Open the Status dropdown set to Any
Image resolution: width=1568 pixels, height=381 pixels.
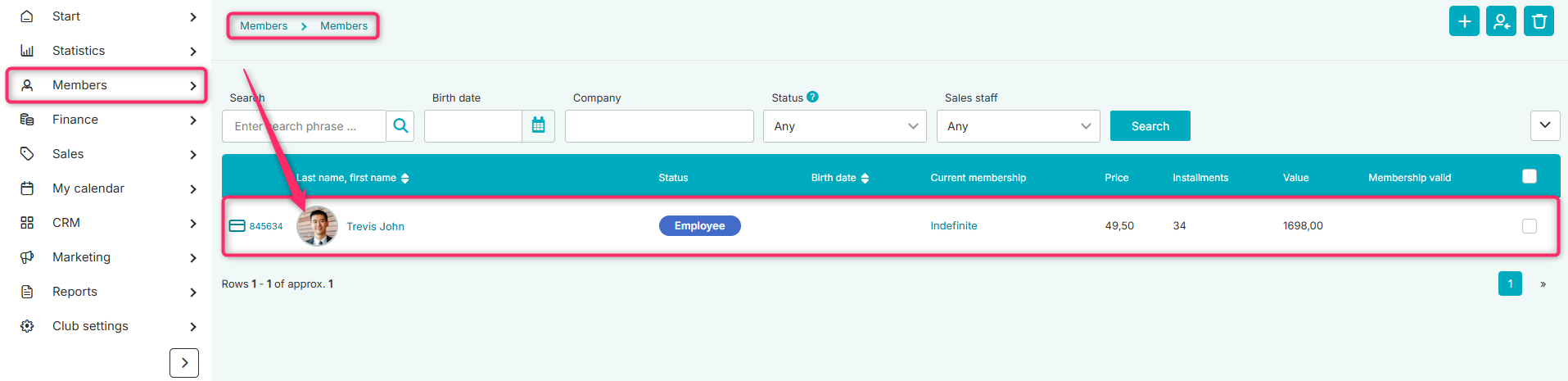(845, 126)
